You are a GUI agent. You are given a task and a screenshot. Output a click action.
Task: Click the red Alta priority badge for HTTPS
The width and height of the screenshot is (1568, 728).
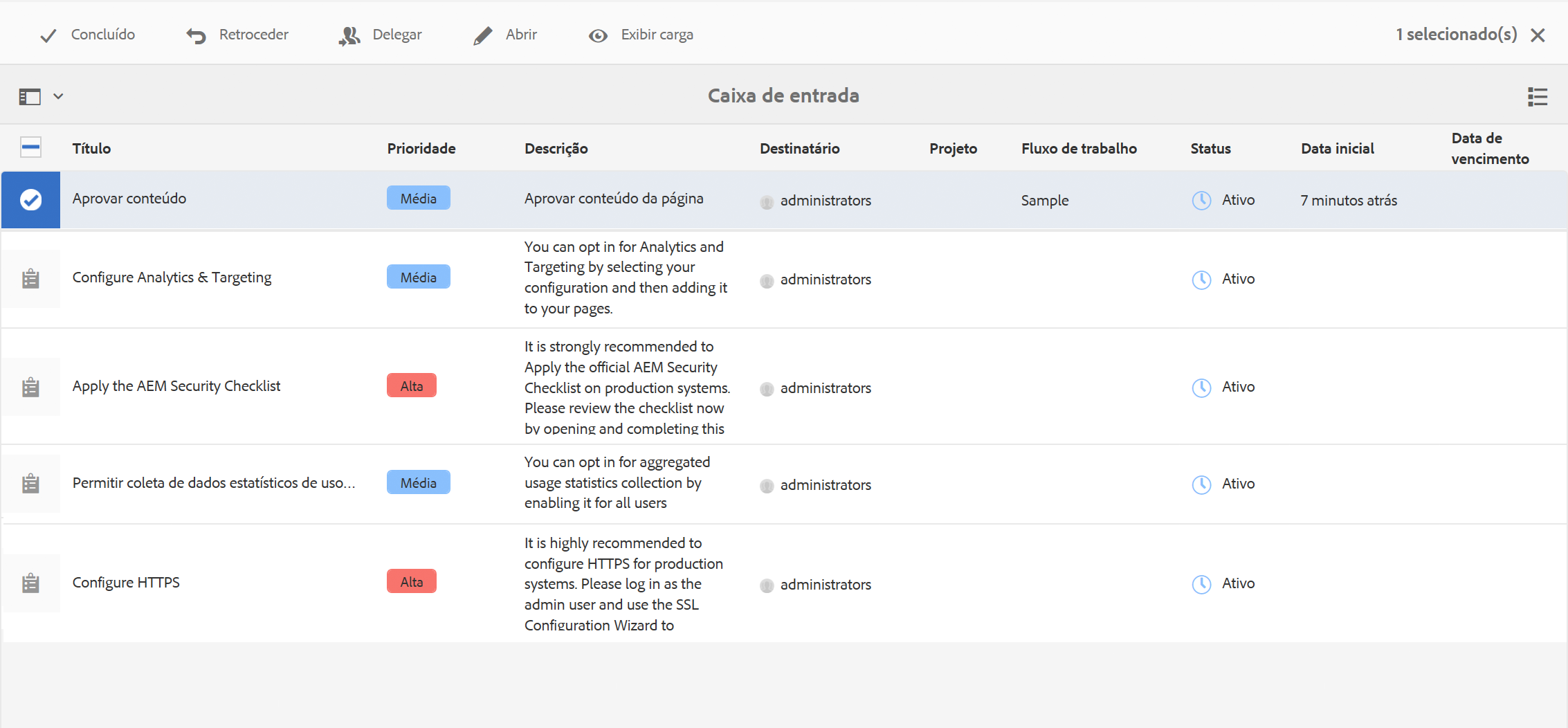[412, 582]
